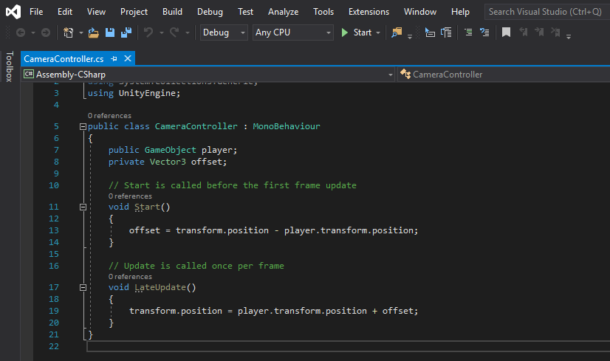The height and width of the screenshot is (361, 610).
Task: Open the Toolbox side panel tab
Action: coord(9,66)
